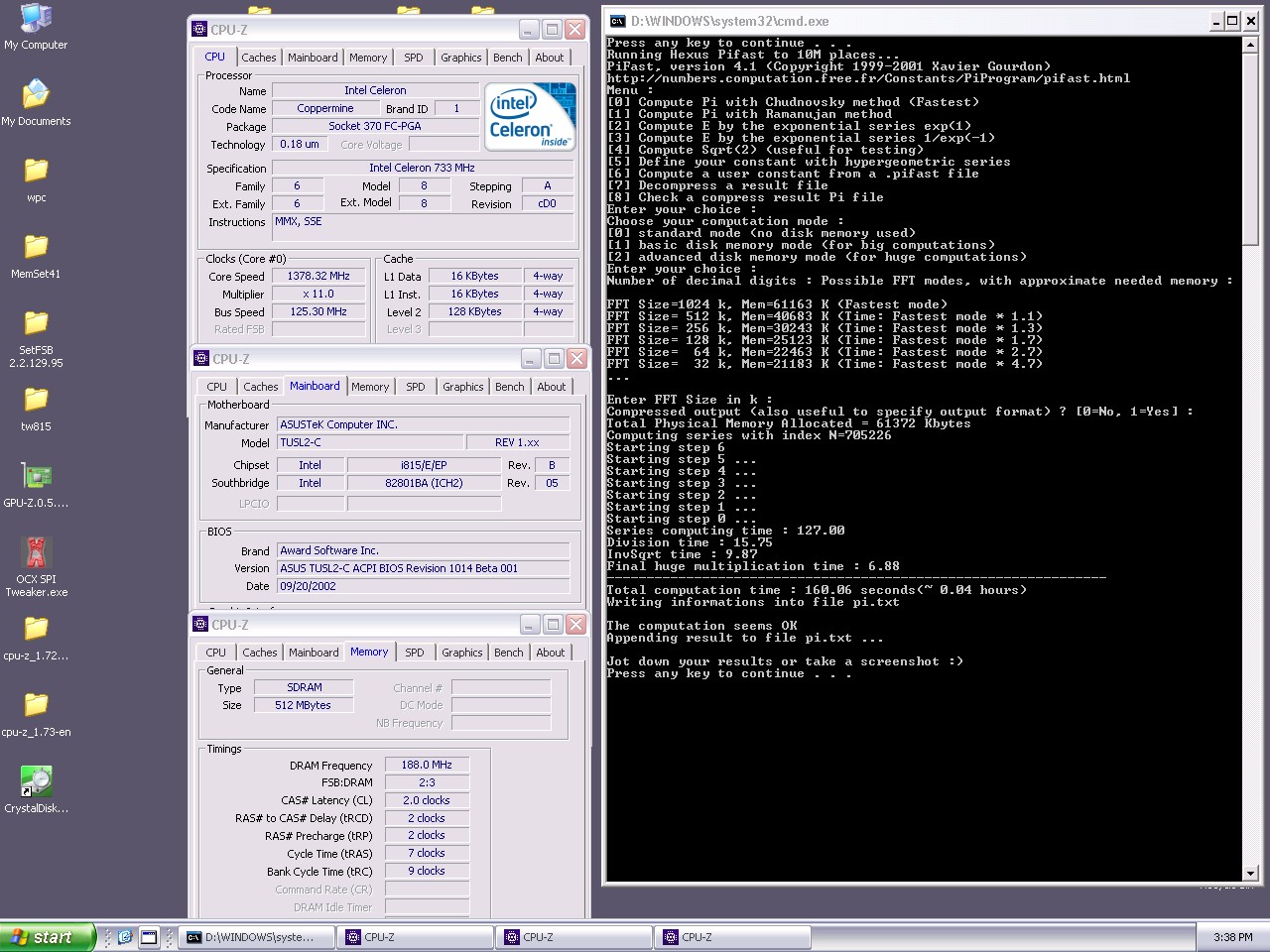Click the Socket 370 FC-PGA package value
Viewport: 1270px width, 952px height.
point(375,126)
